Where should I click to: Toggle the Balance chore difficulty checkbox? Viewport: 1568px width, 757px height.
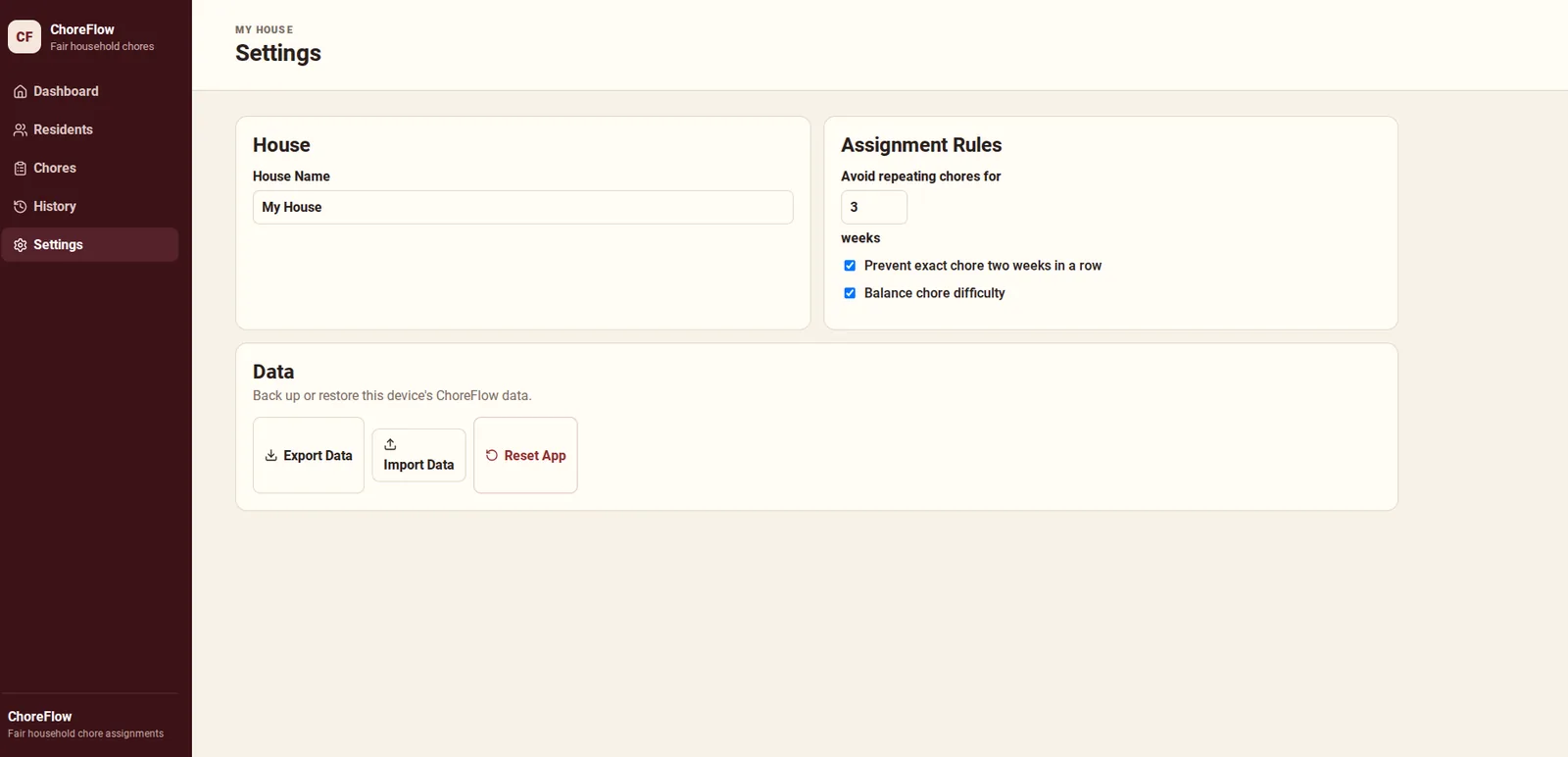850,293
